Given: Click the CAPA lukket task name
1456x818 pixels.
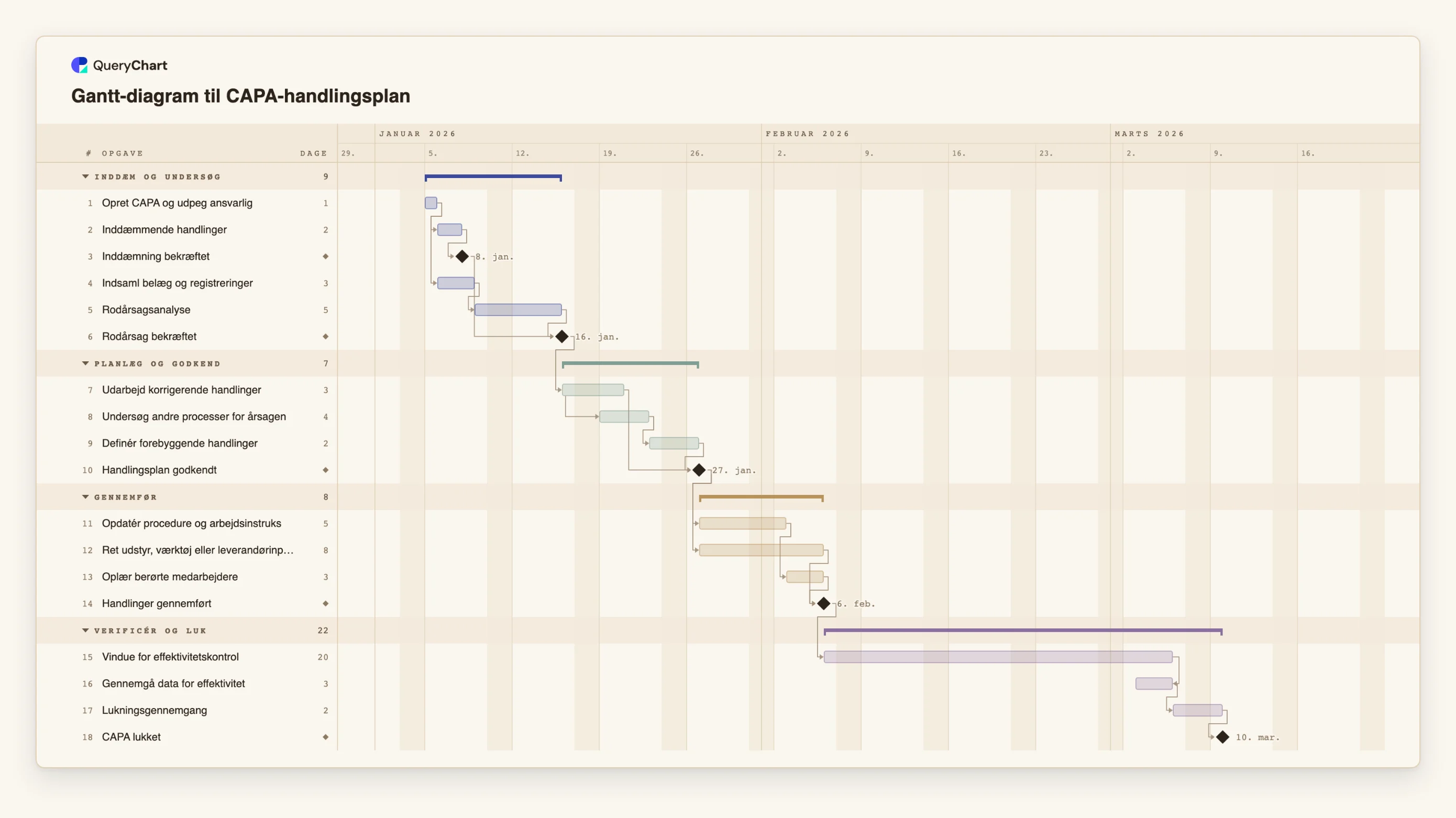Looking at the screenshot, I should [x=131, y=737].
